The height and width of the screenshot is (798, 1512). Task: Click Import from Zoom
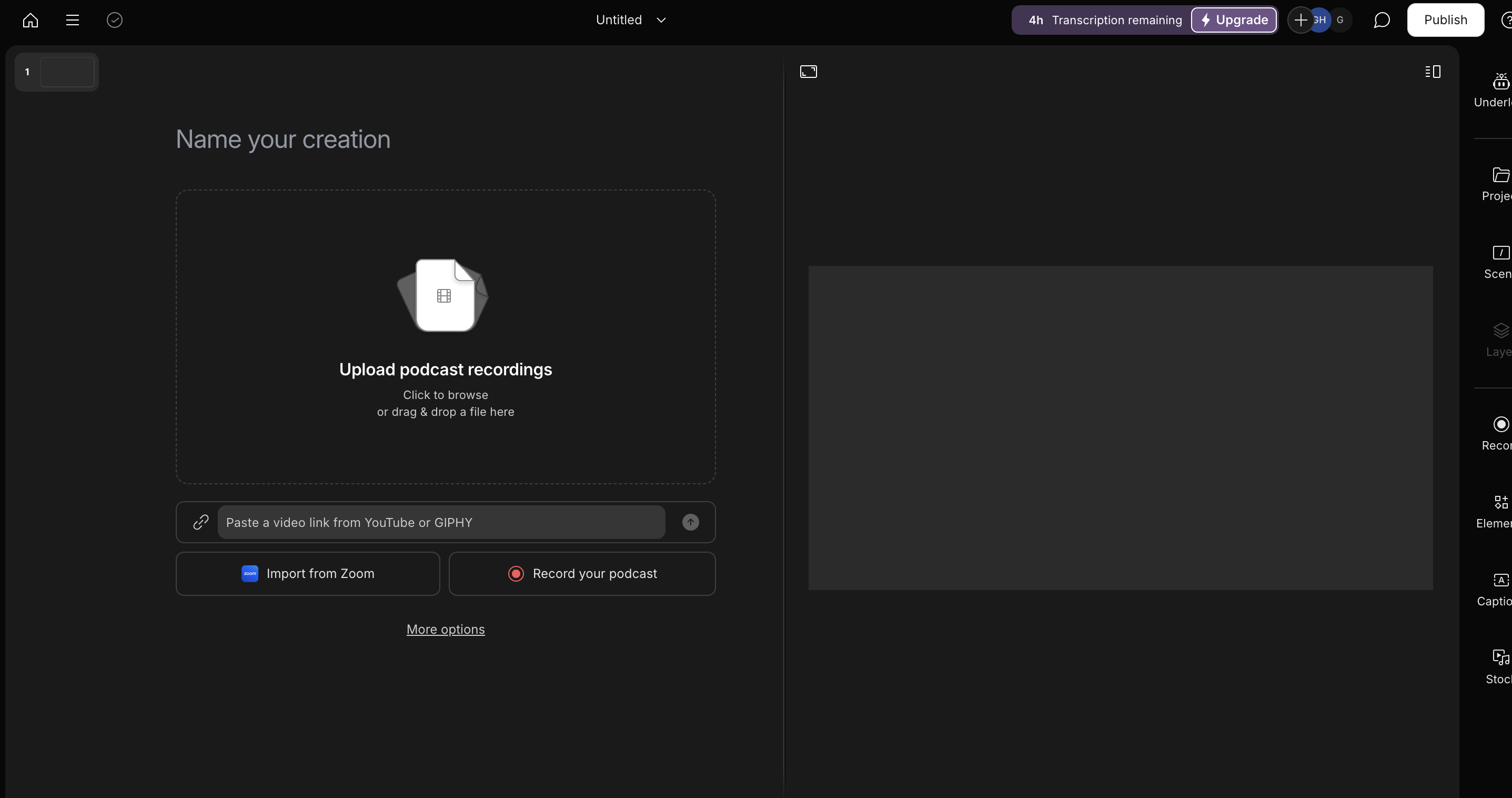coord(308,573)
